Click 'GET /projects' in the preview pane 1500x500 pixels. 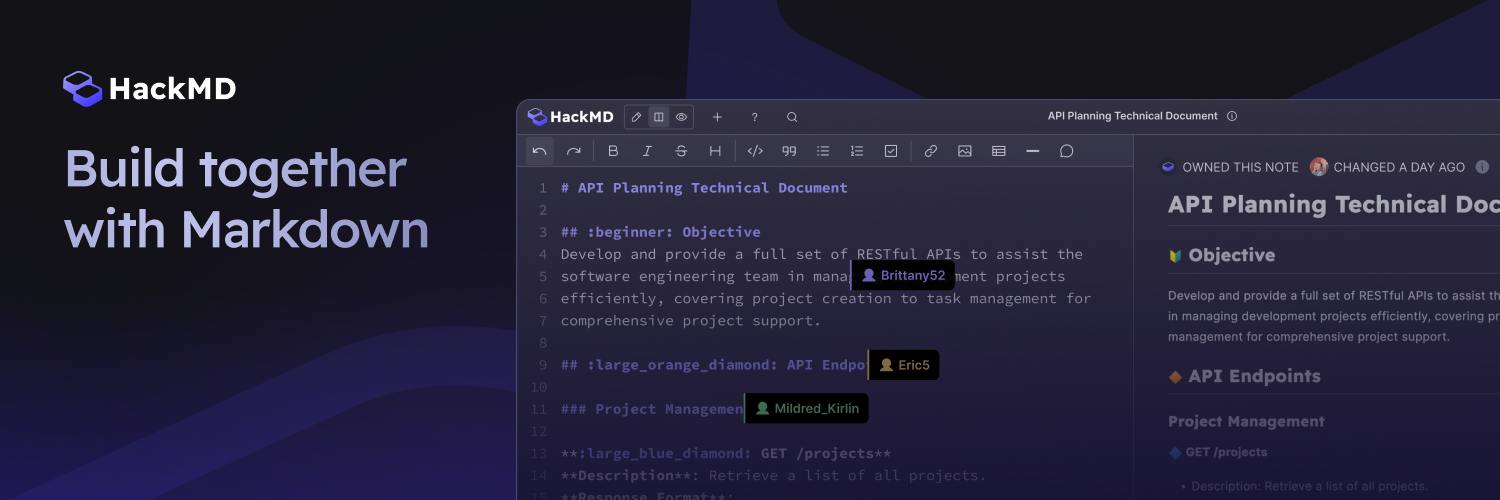pyautogui.click(x=1226, y=452)
